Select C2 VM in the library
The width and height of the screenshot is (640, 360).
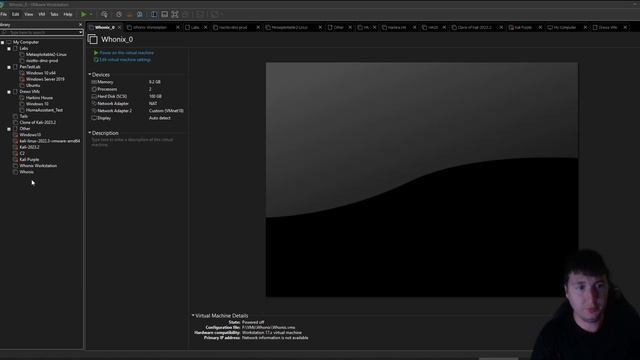pos(22,153)
